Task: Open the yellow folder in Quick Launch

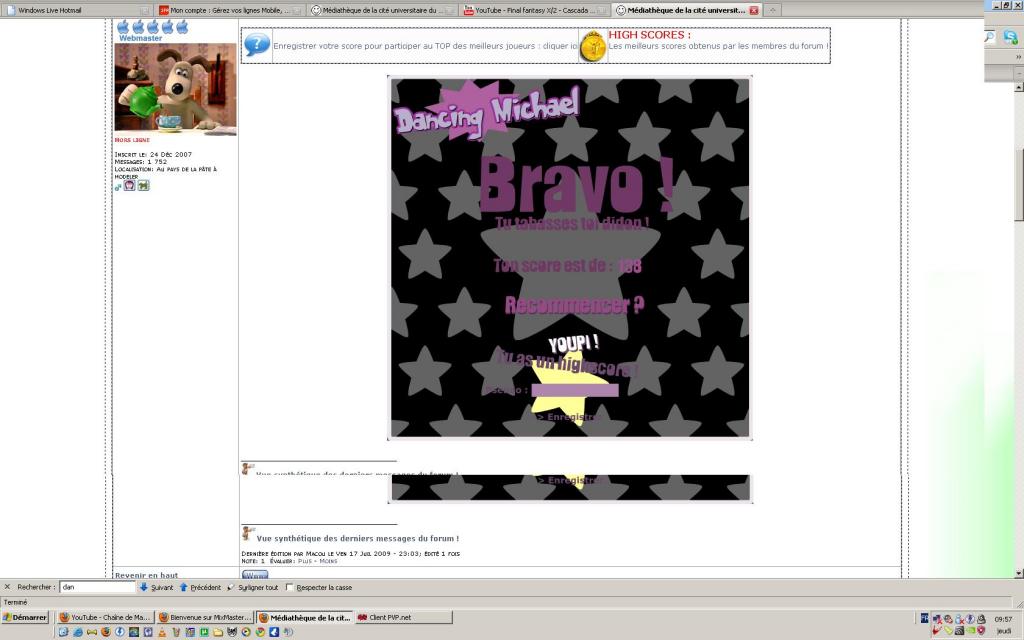Action: point(218,632)
